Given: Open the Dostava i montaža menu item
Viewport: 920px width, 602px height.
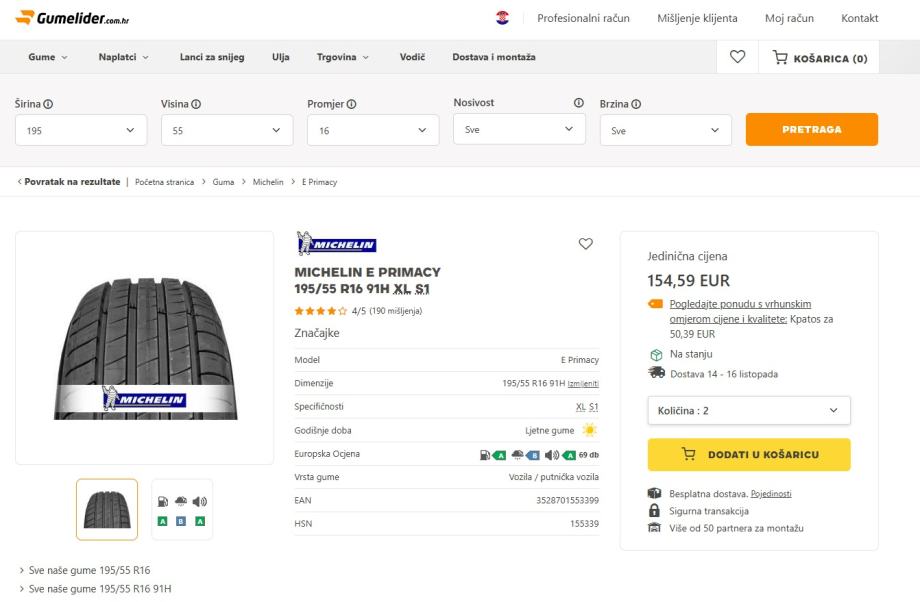Looking at the screenshot, I should [493, 57].
